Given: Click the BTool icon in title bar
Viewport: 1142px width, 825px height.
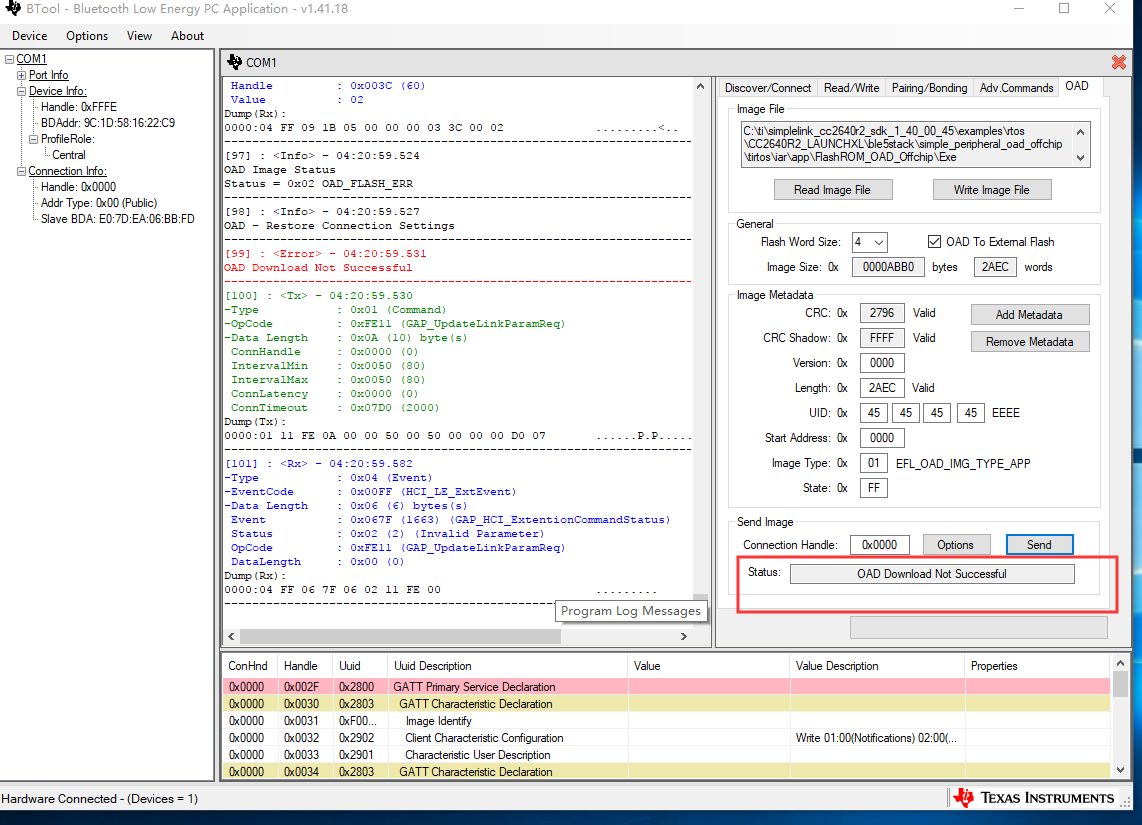Looking at the screenshot, I should (11, 9).
